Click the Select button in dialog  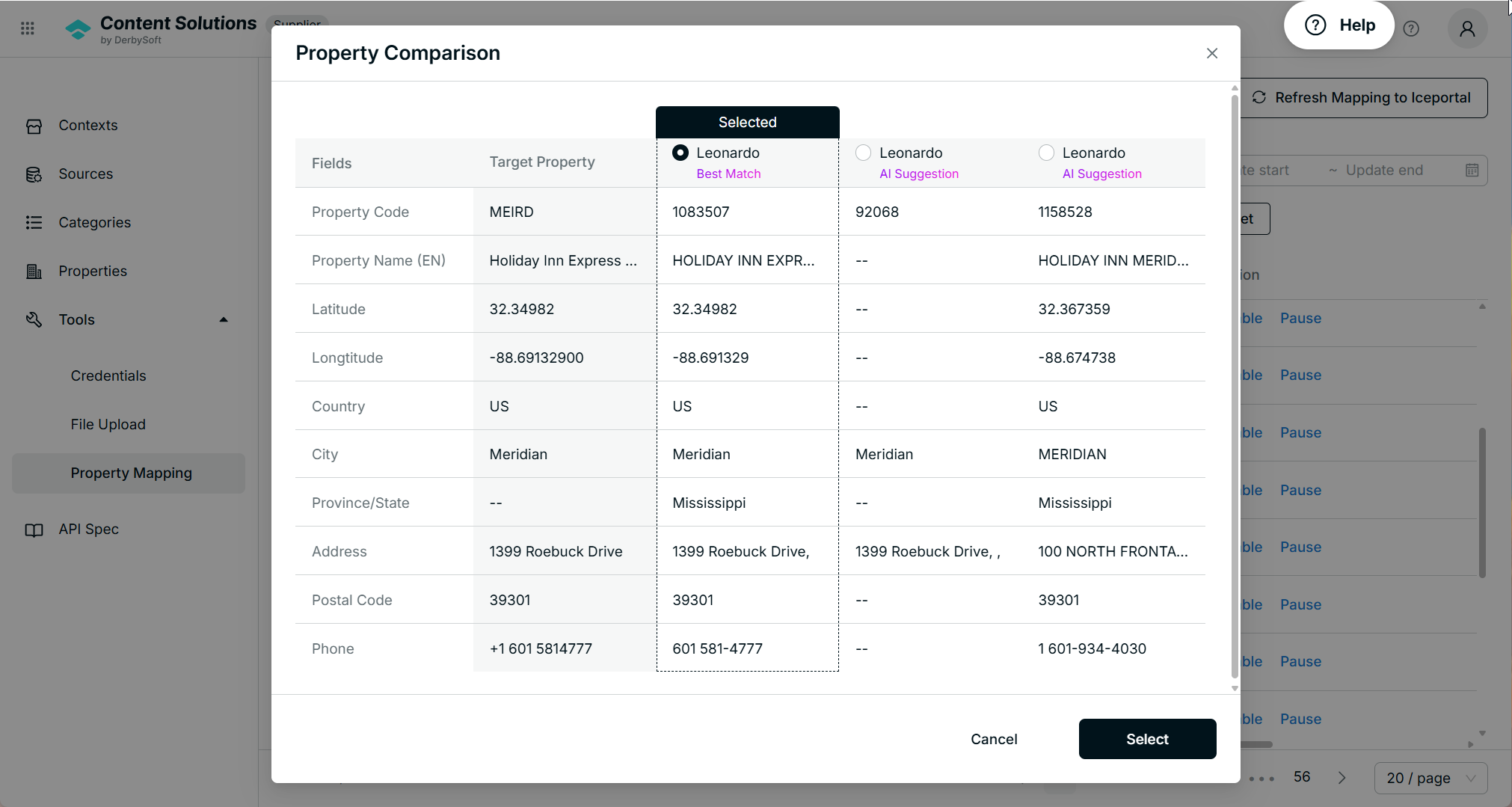[x=1147, y=739]
